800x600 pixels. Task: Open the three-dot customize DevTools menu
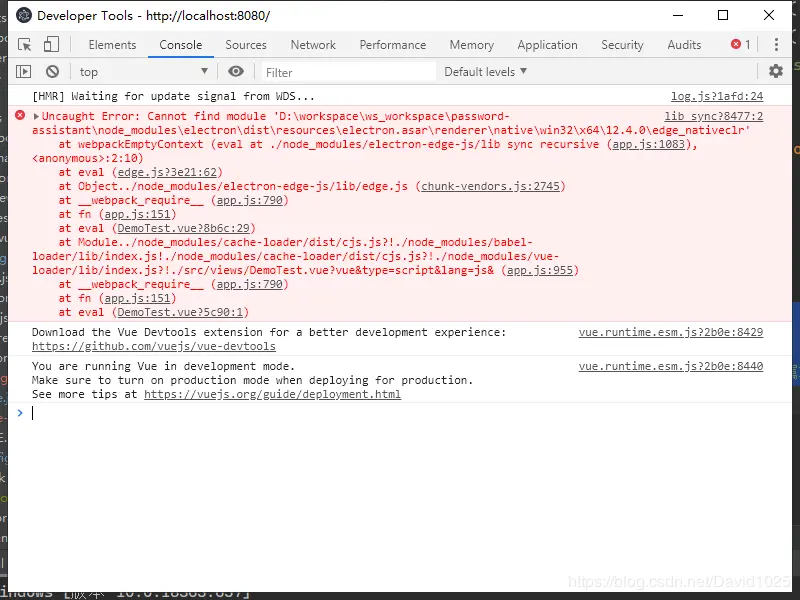[x=776, y=44]
